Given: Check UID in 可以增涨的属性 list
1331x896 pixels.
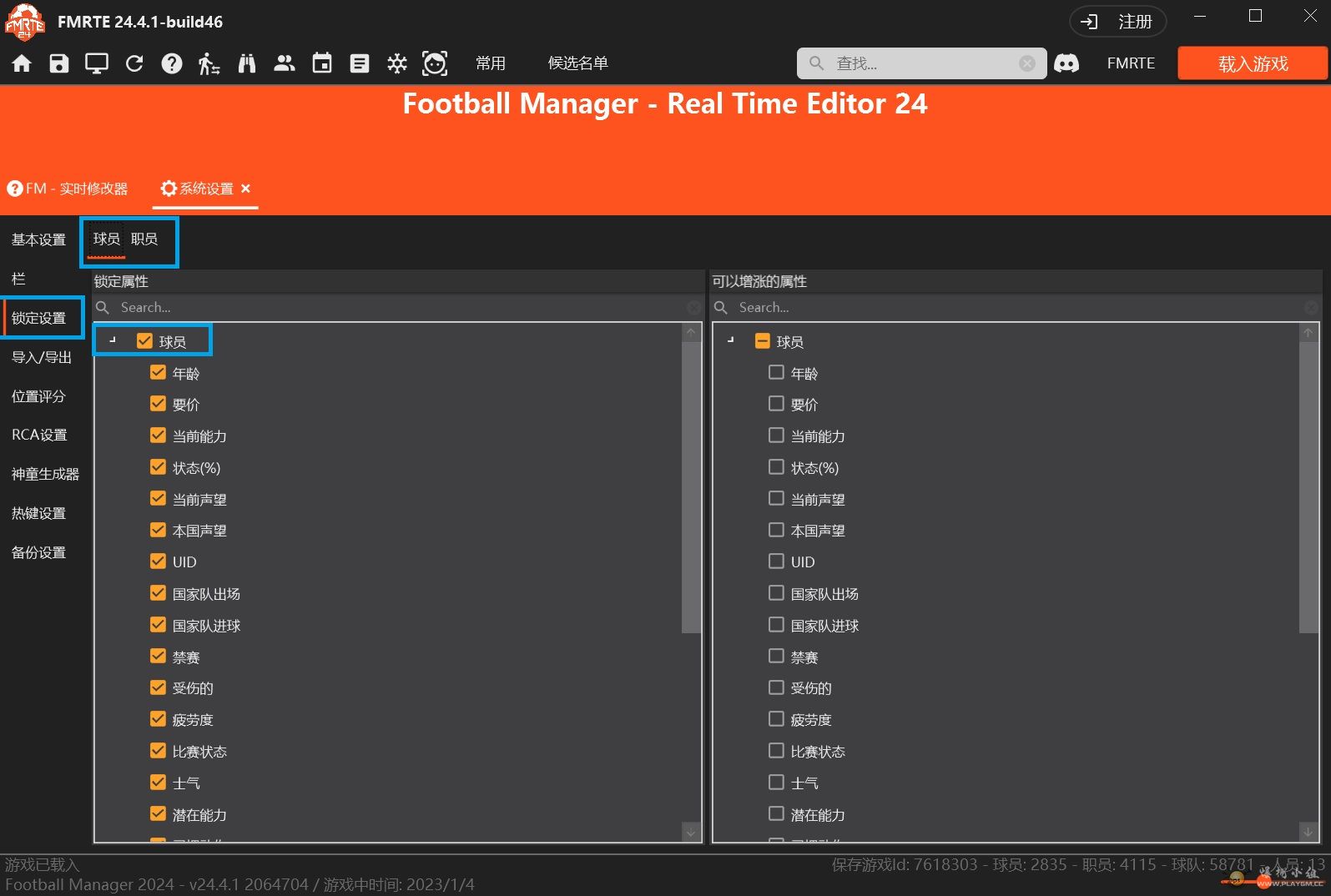Looking at the screenshot, I should (x=776, y=561).
